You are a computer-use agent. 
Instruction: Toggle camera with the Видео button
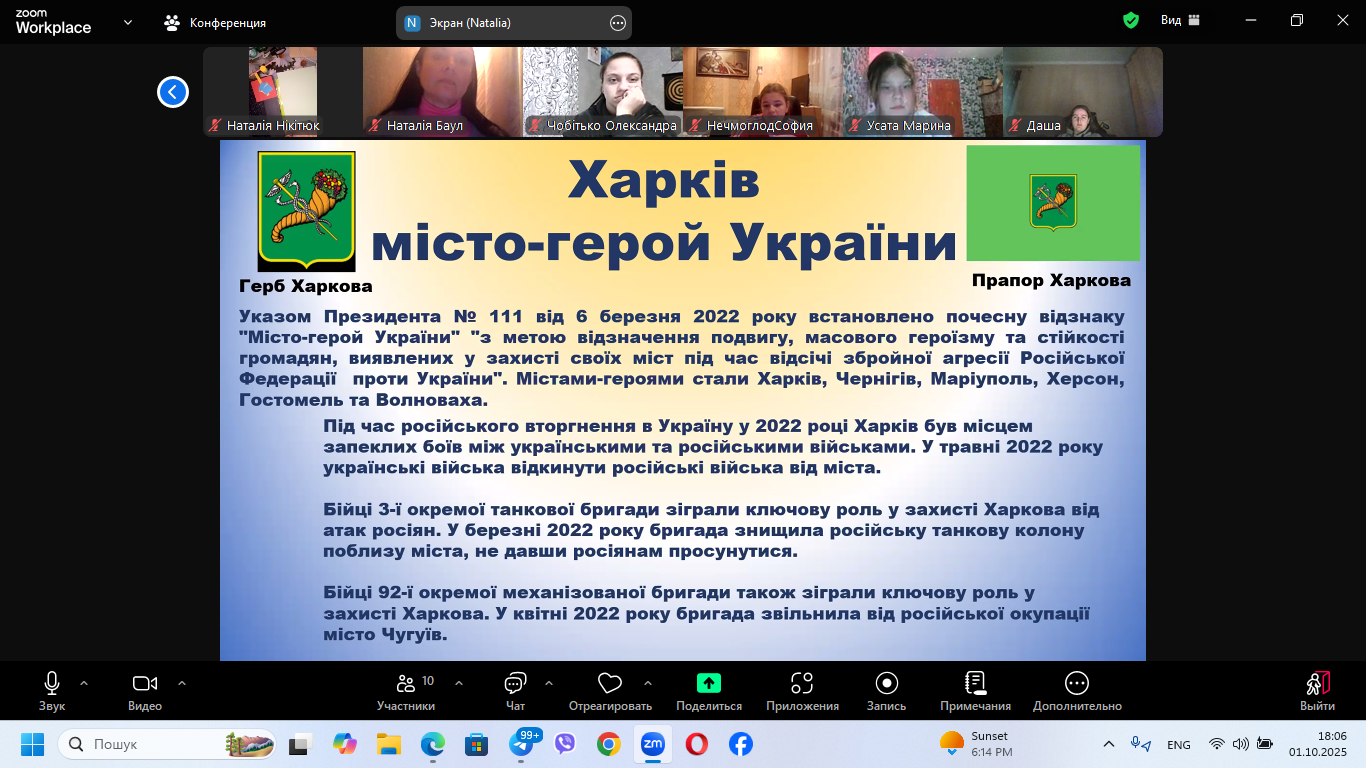point(145,690)
